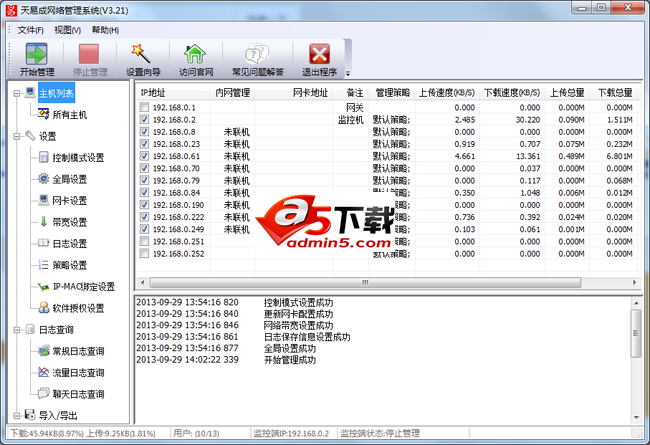Screen dimensions: 650x445
Task: Open the 设置向导 wizard wand icon
Action: [x=142, y=54]
